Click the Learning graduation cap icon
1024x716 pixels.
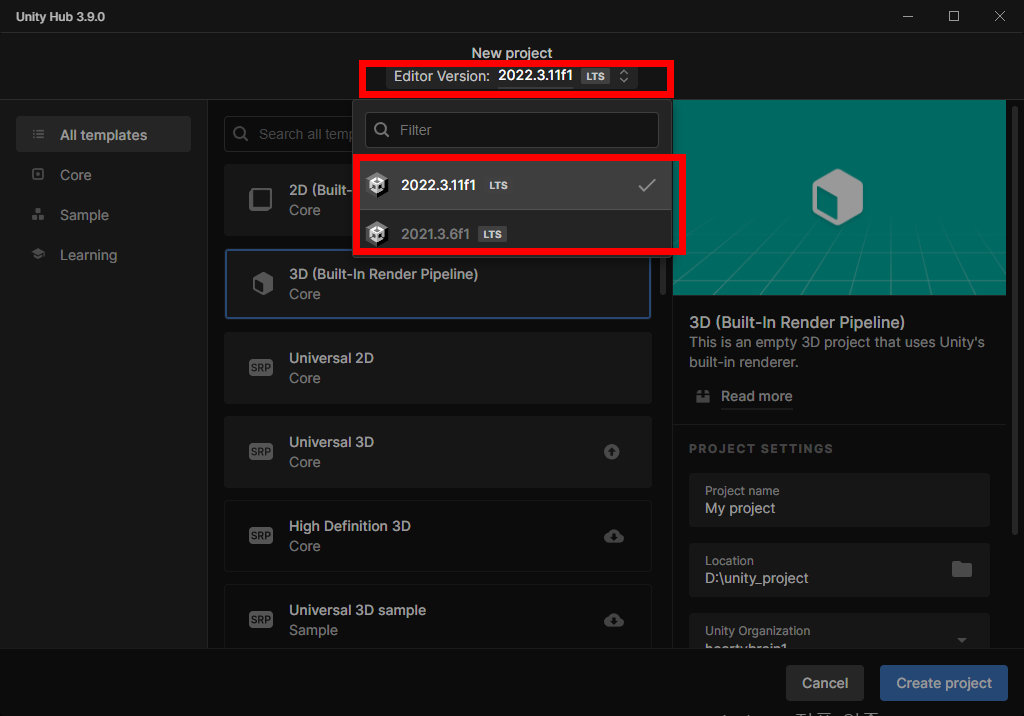click(x=39, y=253)
